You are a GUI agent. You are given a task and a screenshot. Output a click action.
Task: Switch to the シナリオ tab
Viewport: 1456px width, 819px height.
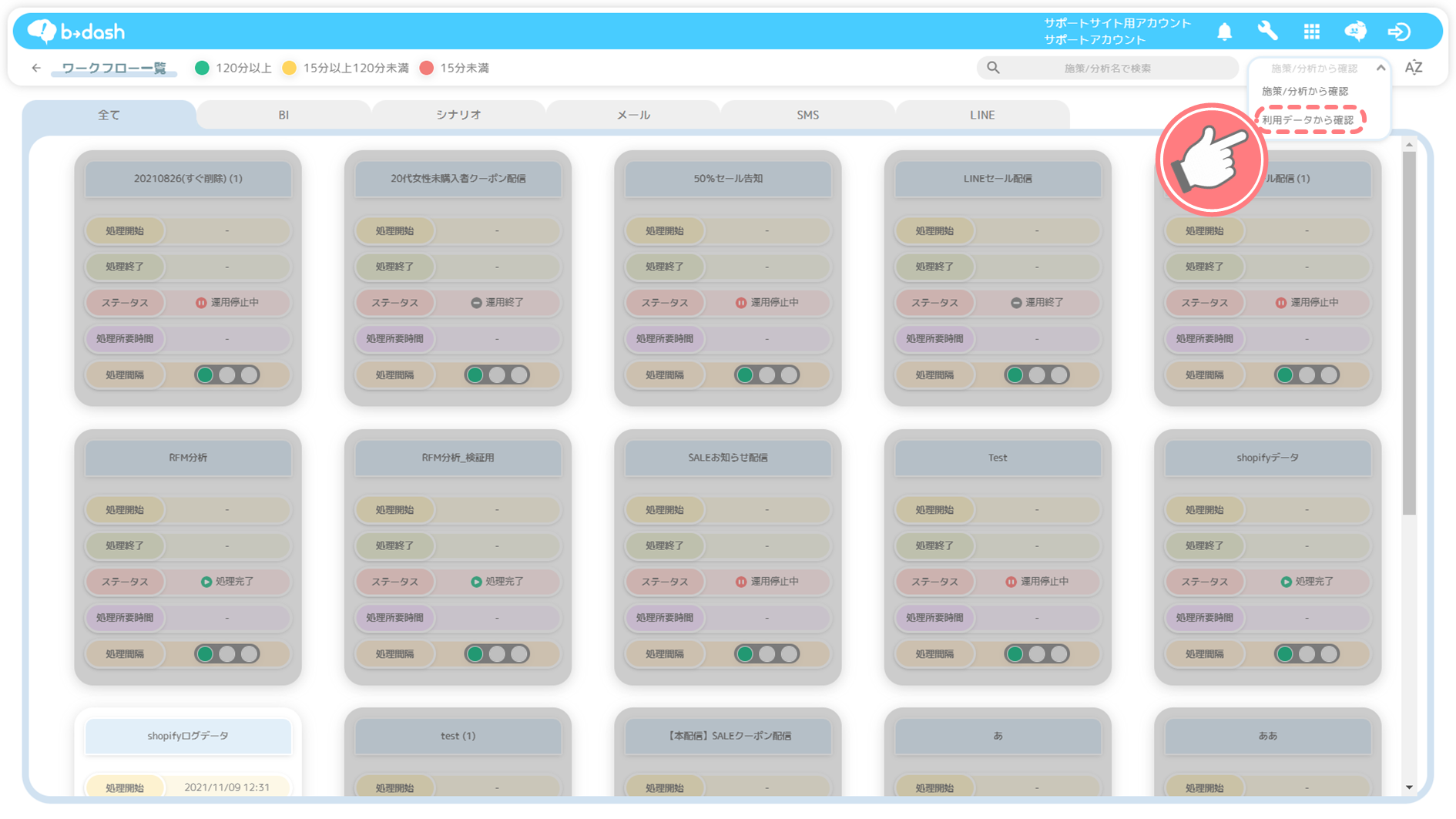point(458,115)
